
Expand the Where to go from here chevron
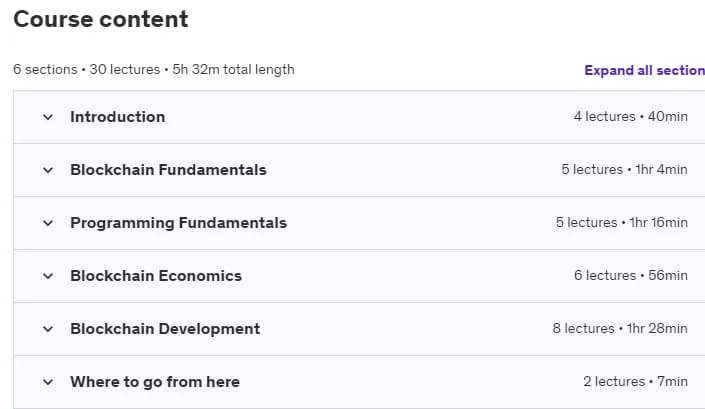click(48, 382)
